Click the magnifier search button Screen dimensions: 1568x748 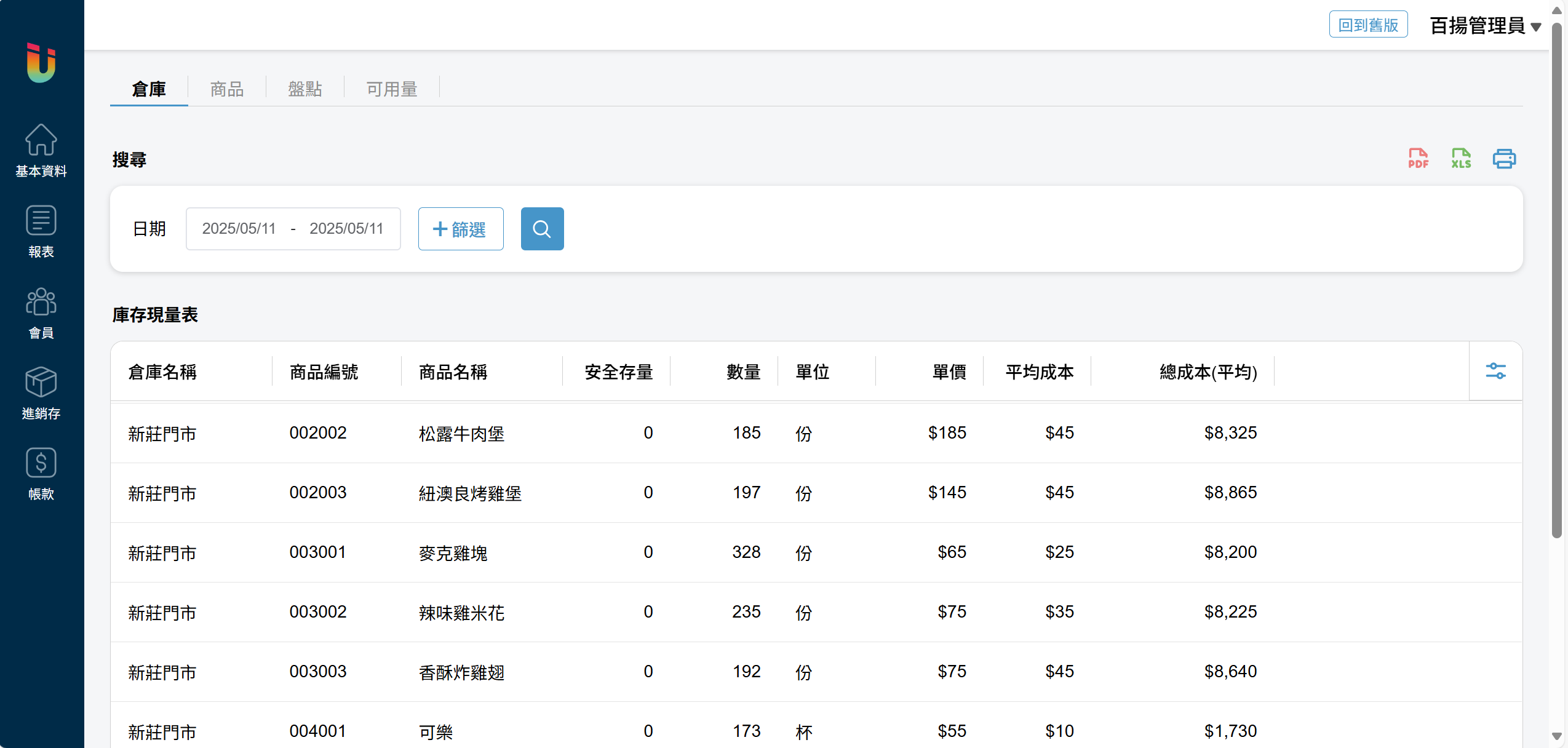[x=542, y=229]
